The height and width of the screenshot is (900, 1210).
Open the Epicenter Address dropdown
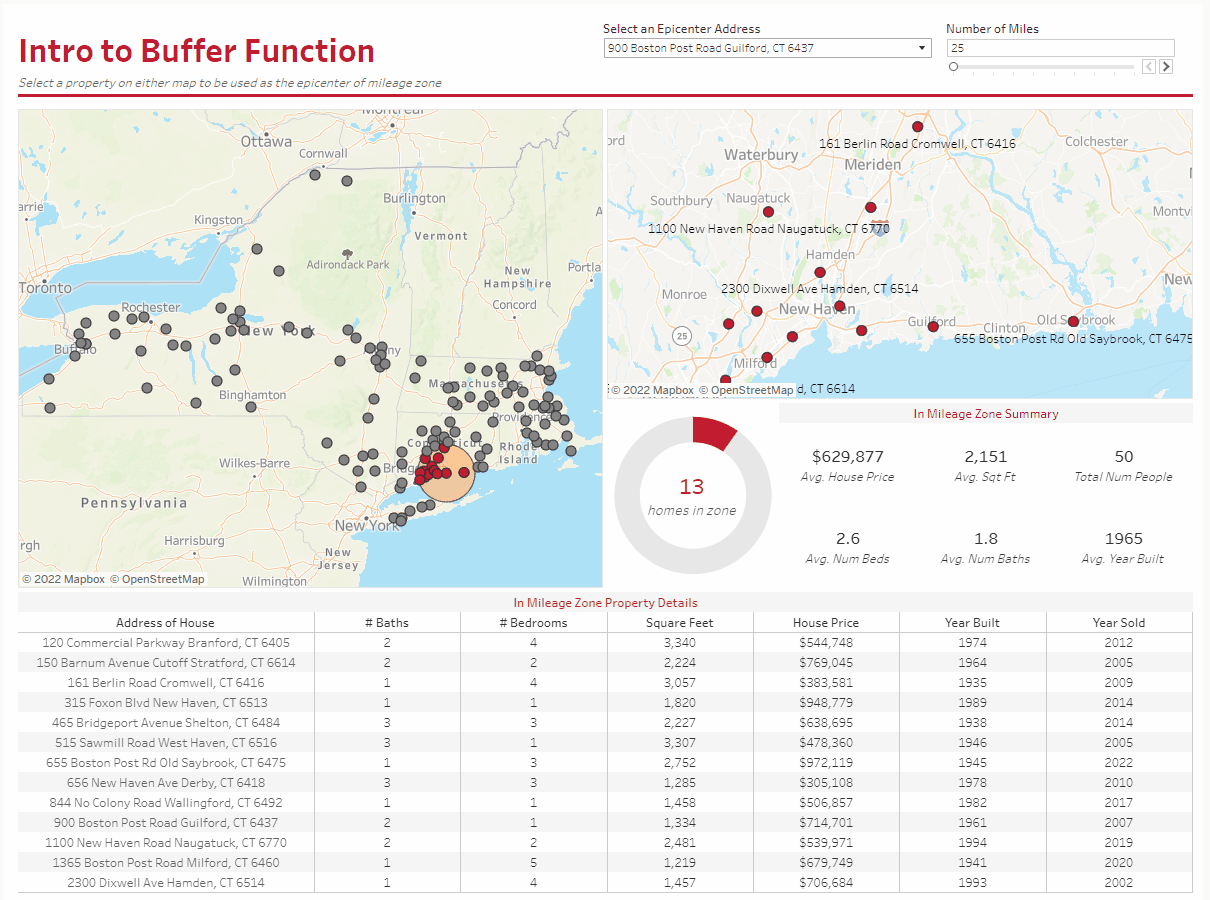768,48
